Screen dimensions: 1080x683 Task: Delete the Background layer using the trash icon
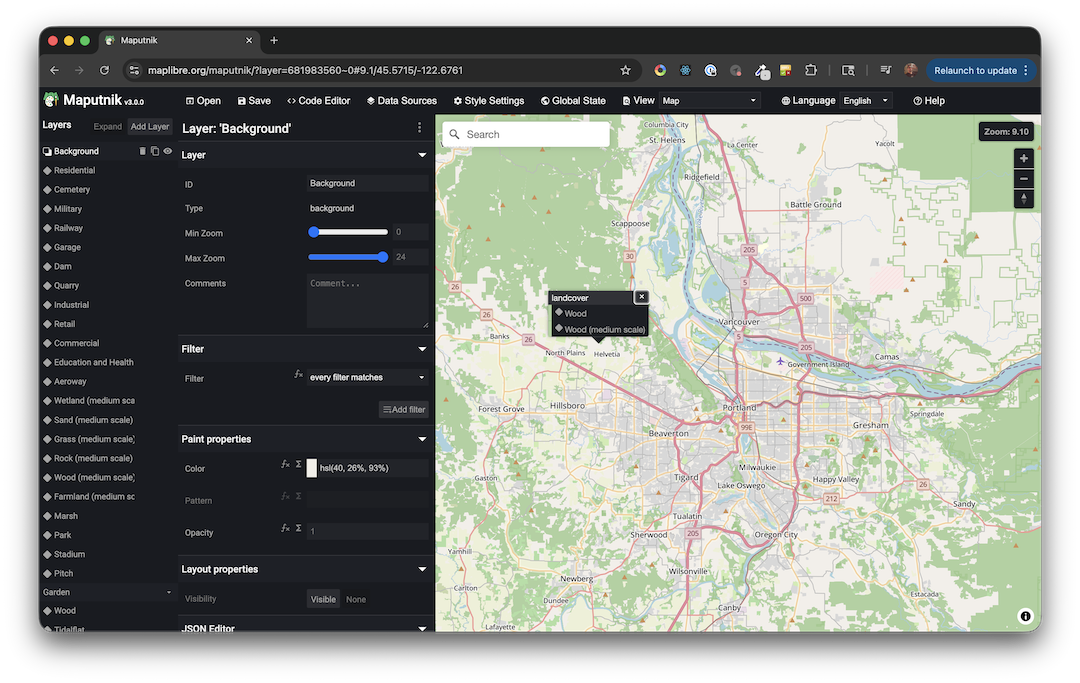pyautogui.click(x=142, y=151)
